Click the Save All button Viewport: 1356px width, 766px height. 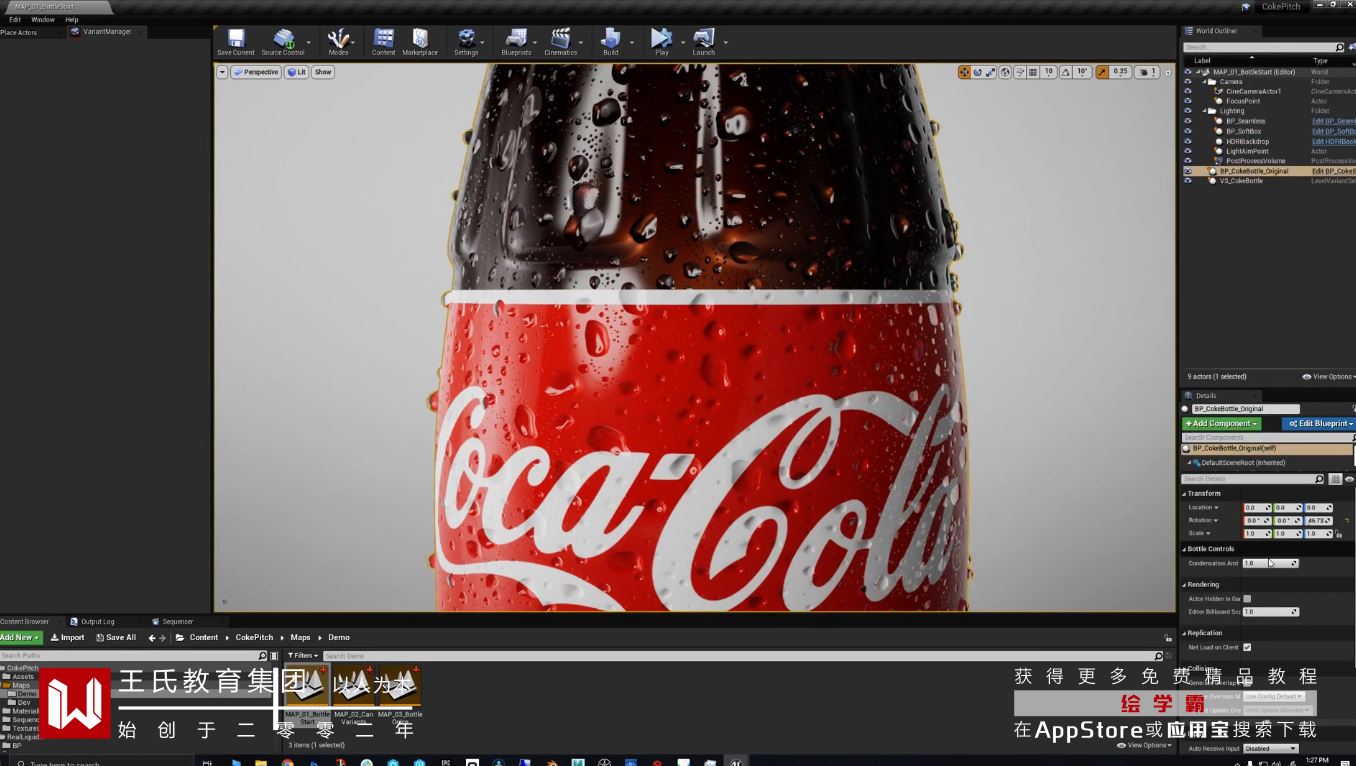point(116,638)
